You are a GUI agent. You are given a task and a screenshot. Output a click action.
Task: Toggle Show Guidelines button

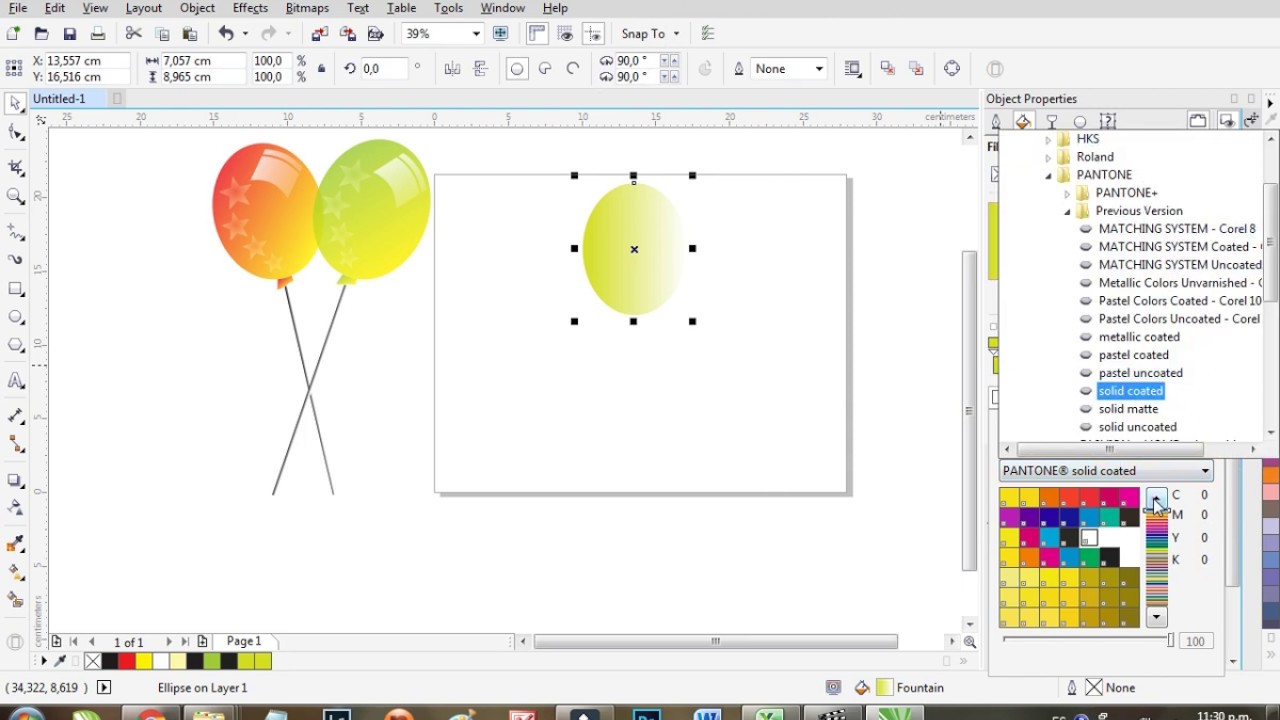point(593,34)
